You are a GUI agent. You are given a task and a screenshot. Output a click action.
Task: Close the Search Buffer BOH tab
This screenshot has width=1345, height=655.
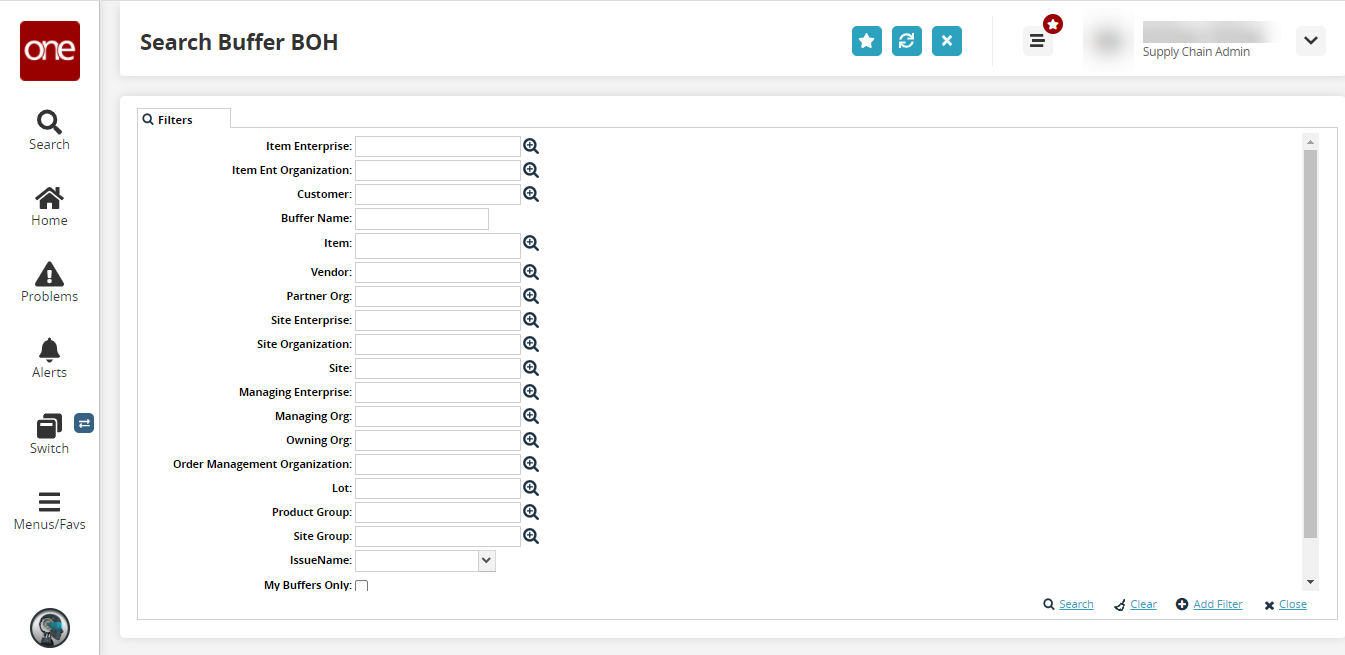pyautogui.click(x=947, y=41)
